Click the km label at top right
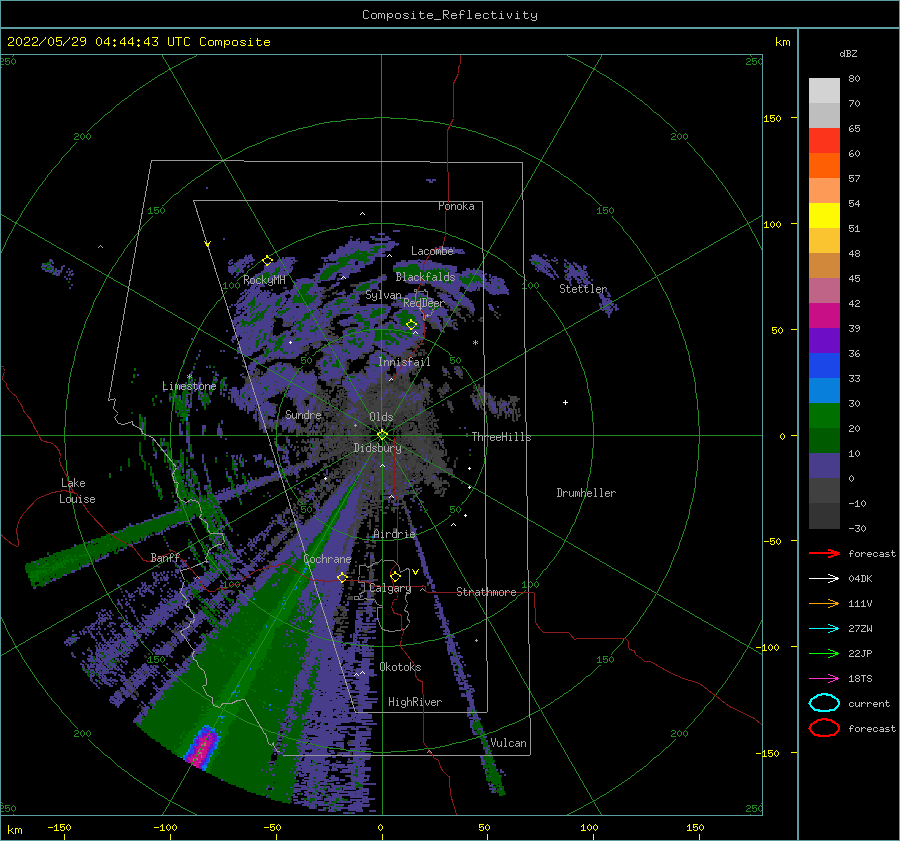The height and width of the screenshot is (841, 900). click(x=782, y=42)
